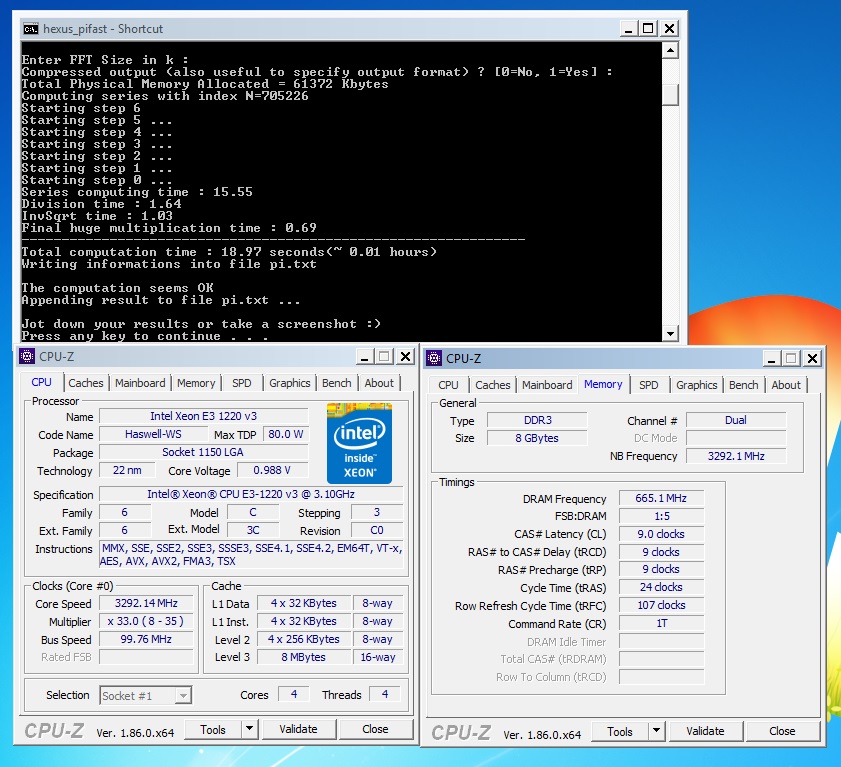Open Tools dropdown arrow in right CPU-Z window
This screenshot has width=841, height=767.
[x=656, y=731]
